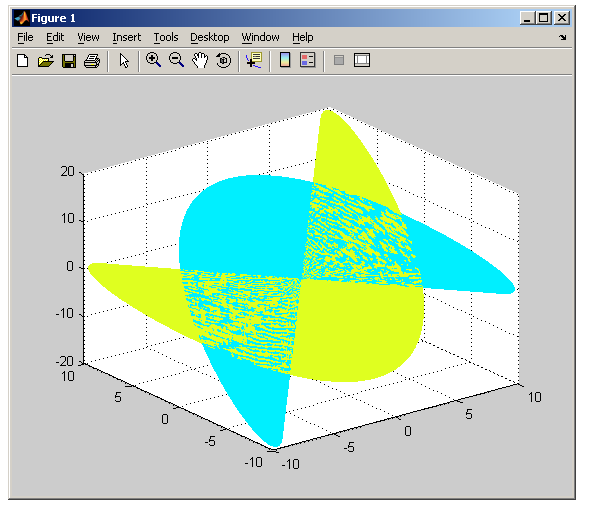The width and height of the screenshot is (589, 514).
Task: Insert a colorbar with the toolbar icon
Action: tap(285, 60)
